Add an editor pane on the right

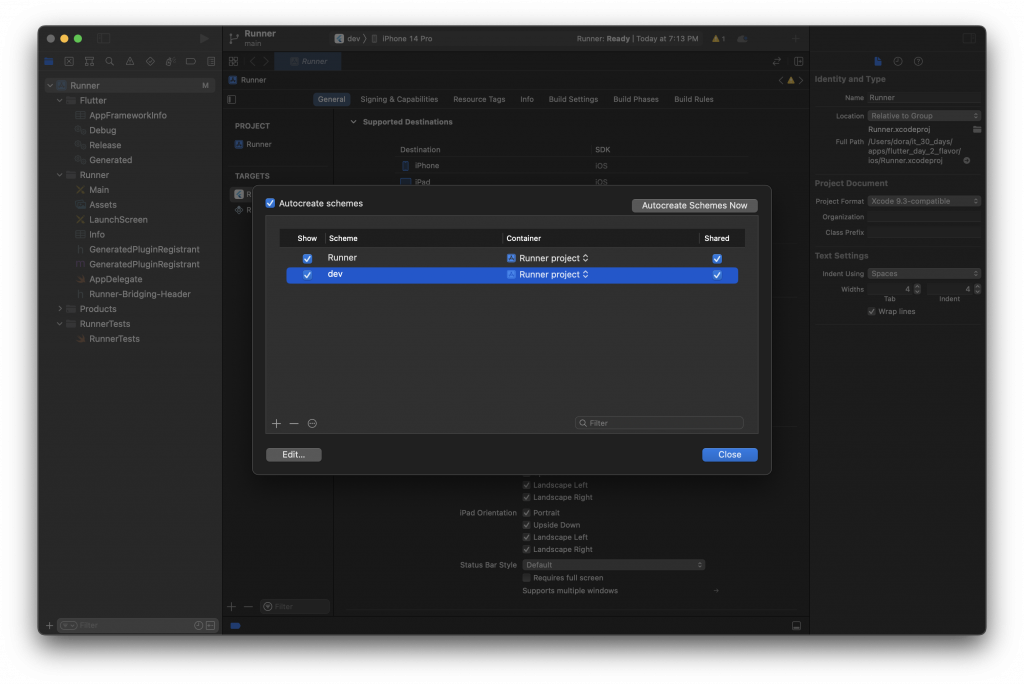799,61
